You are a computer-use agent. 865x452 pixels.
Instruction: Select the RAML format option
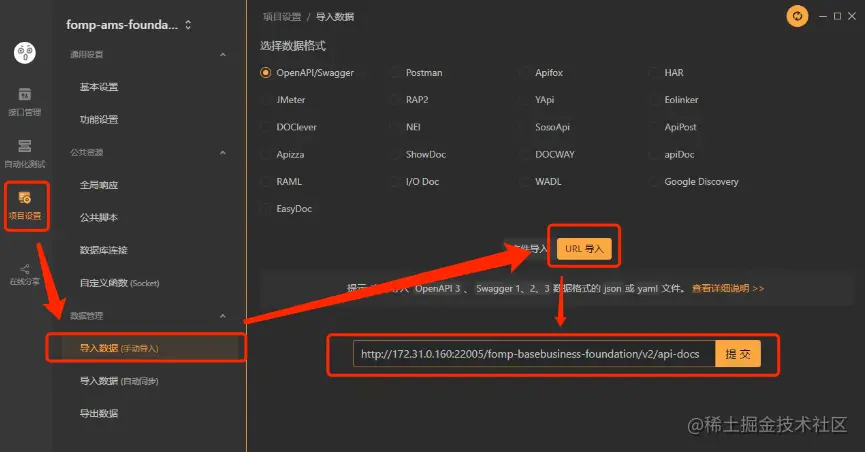281,182
